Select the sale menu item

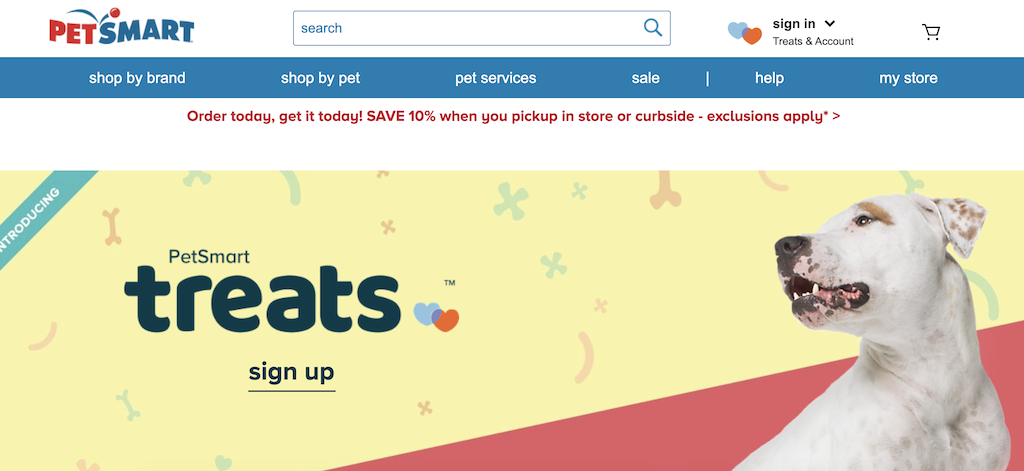(645, 78)
